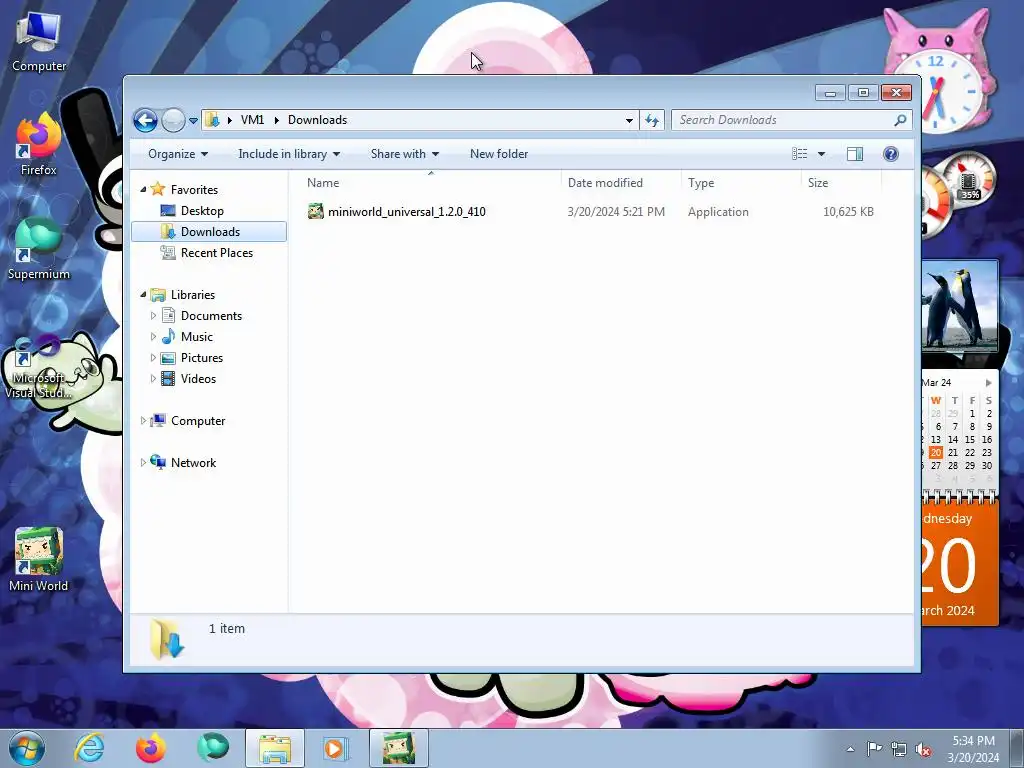Open the Documents library
1024x768 pixels.
(x=211, y=316)
